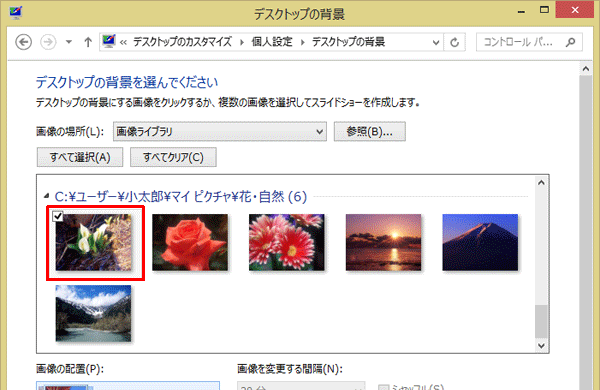Click the 参照(B)... browse button
This screenshot has height=390, width=600.
370,132
